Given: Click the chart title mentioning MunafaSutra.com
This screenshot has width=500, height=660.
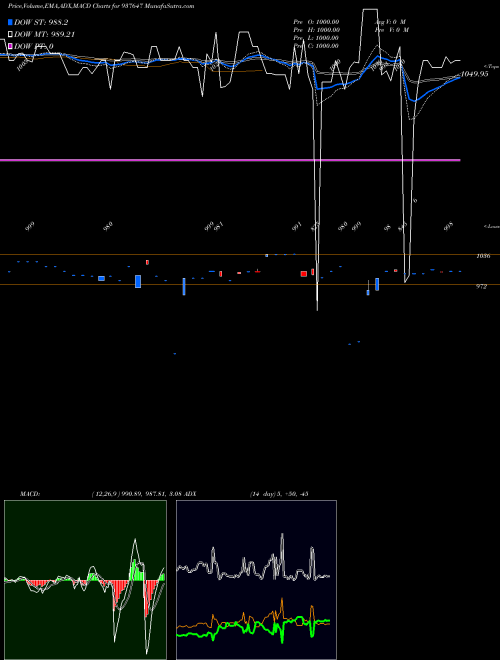Looking at the screenshot, I should click(x=101, y=6).
